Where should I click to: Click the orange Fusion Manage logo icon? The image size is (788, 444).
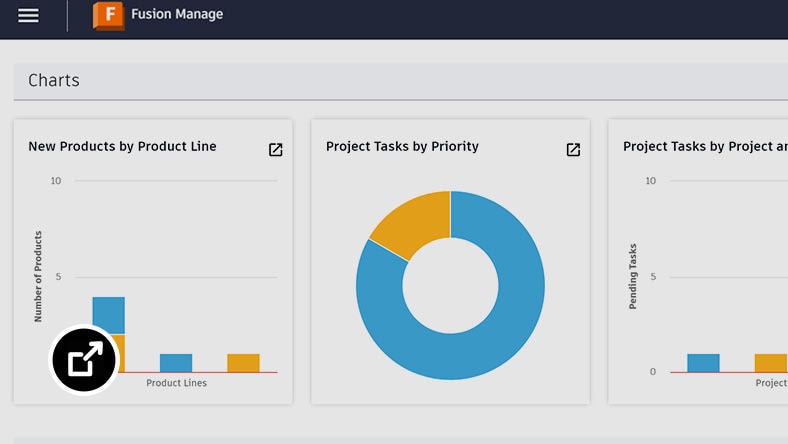108,16
